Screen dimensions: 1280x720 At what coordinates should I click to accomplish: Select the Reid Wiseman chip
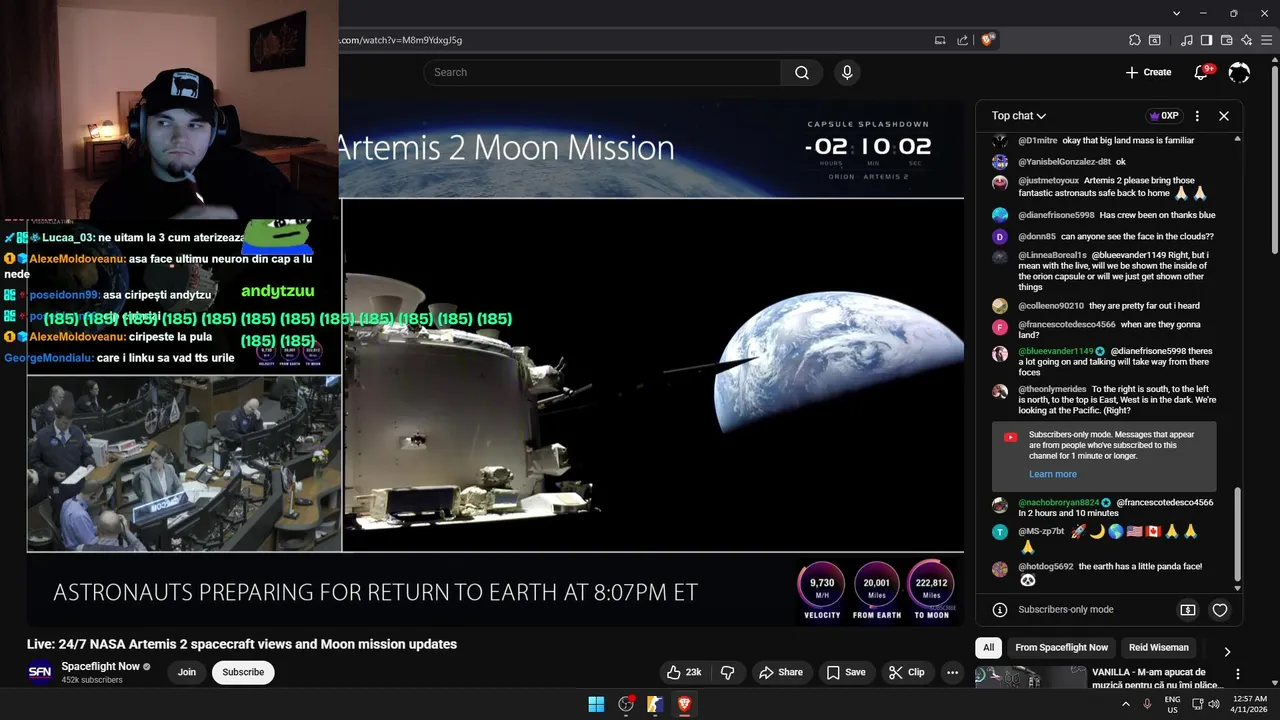point(1159,648)
